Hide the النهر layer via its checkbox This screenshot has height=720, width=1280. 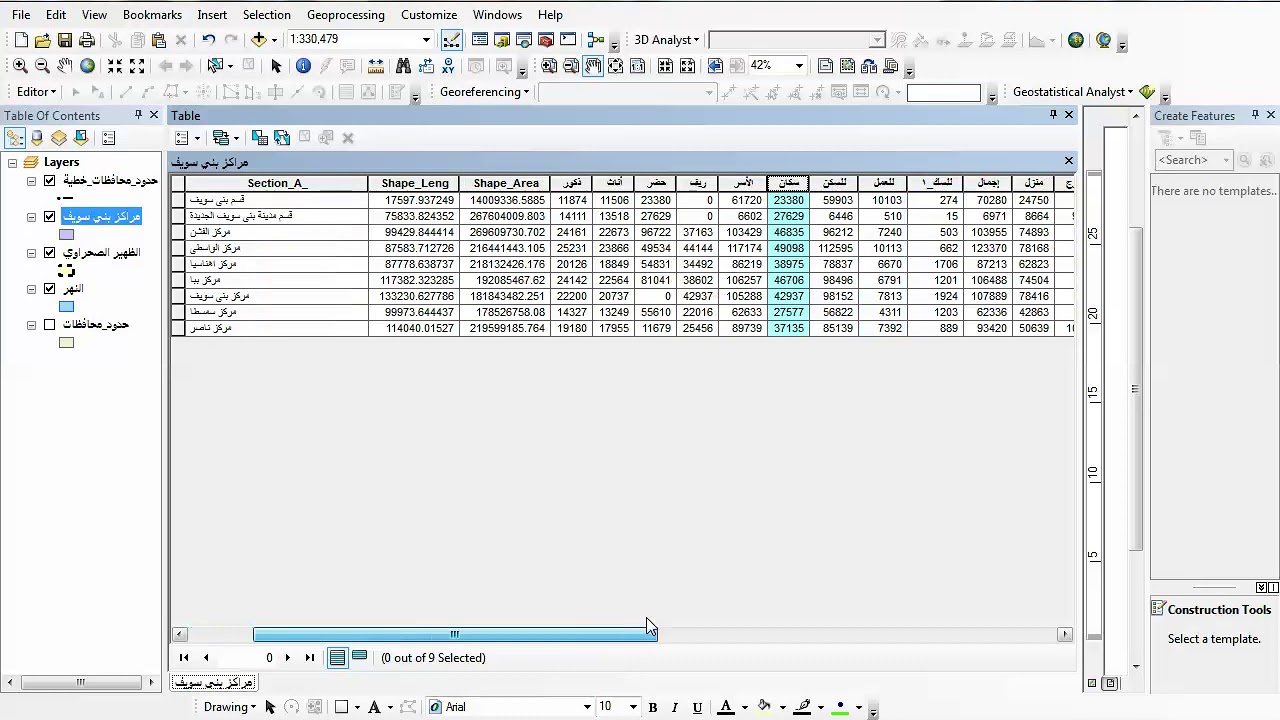[49, 289]
